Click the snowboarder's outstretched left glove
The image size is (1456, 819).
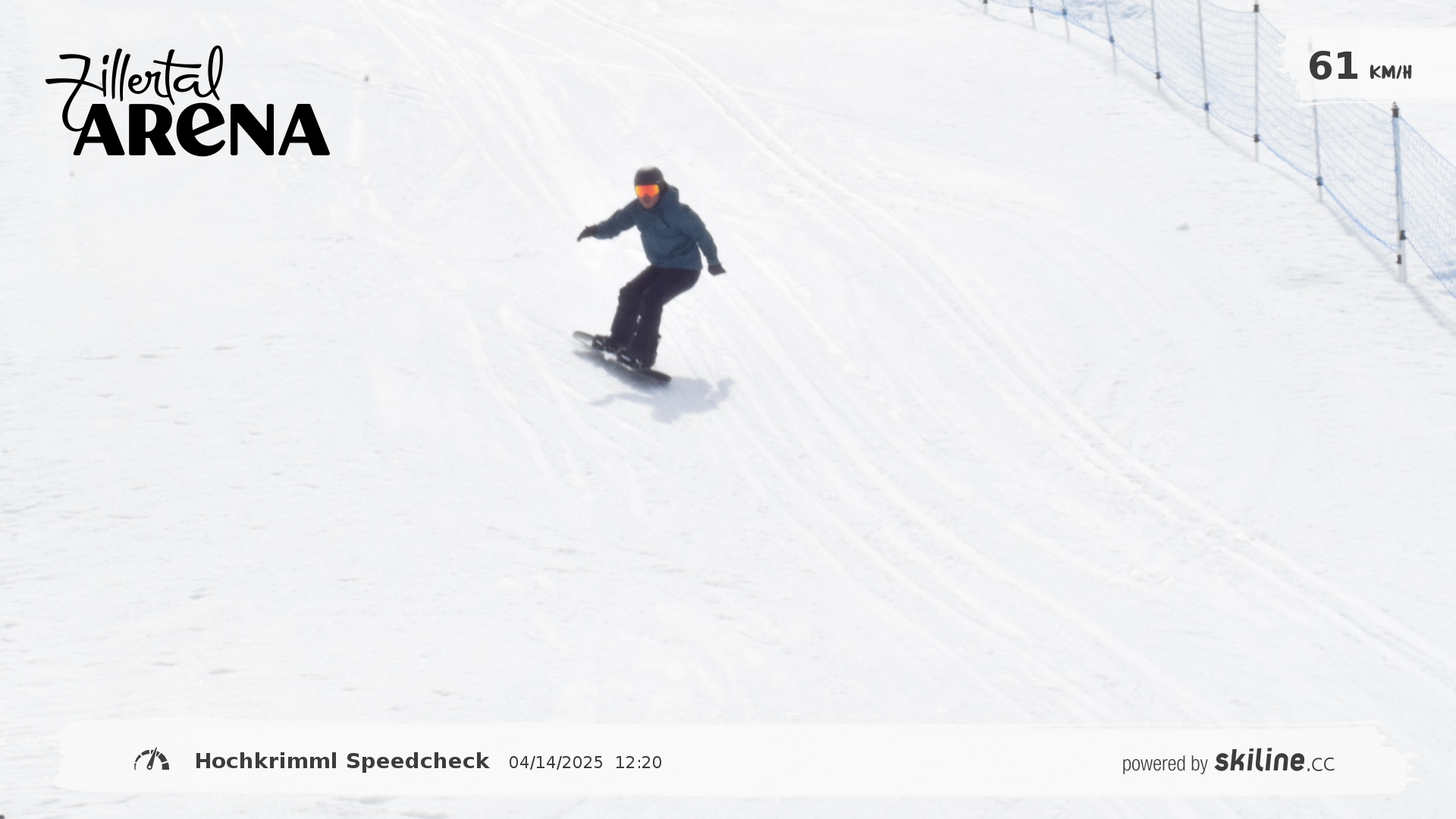[586, 234]
